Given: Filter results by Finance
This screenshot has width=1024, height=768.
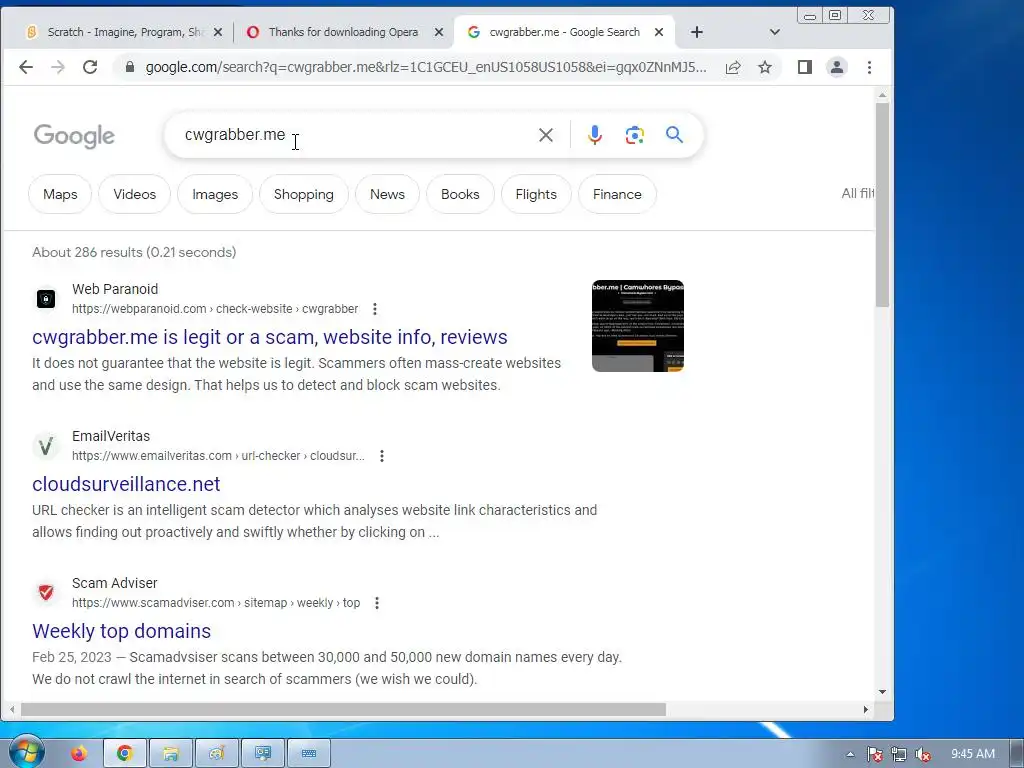Looking at the screenshot, I should (x=617, y=194).
